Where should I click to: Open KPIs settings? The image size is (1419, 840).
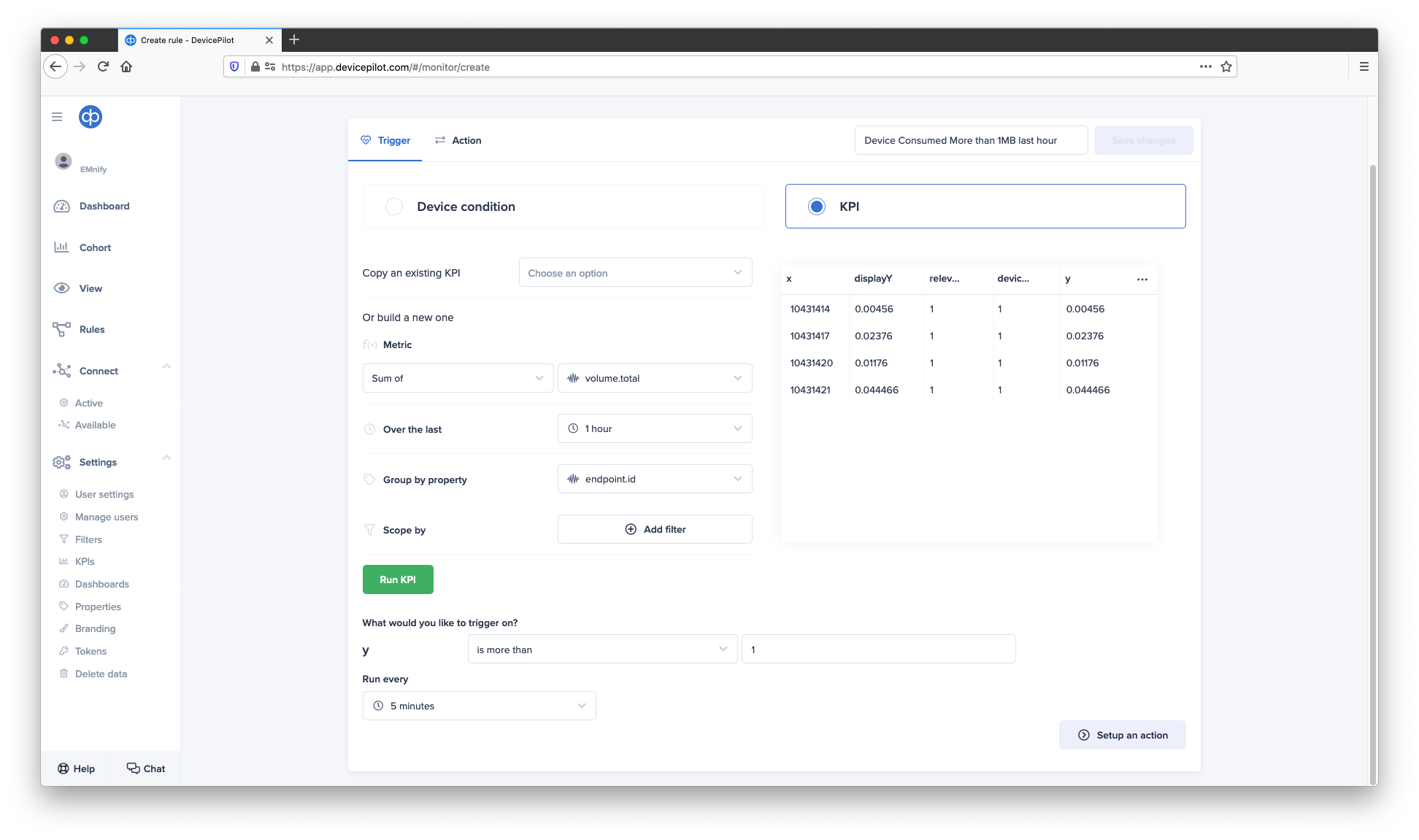[85, 561]
